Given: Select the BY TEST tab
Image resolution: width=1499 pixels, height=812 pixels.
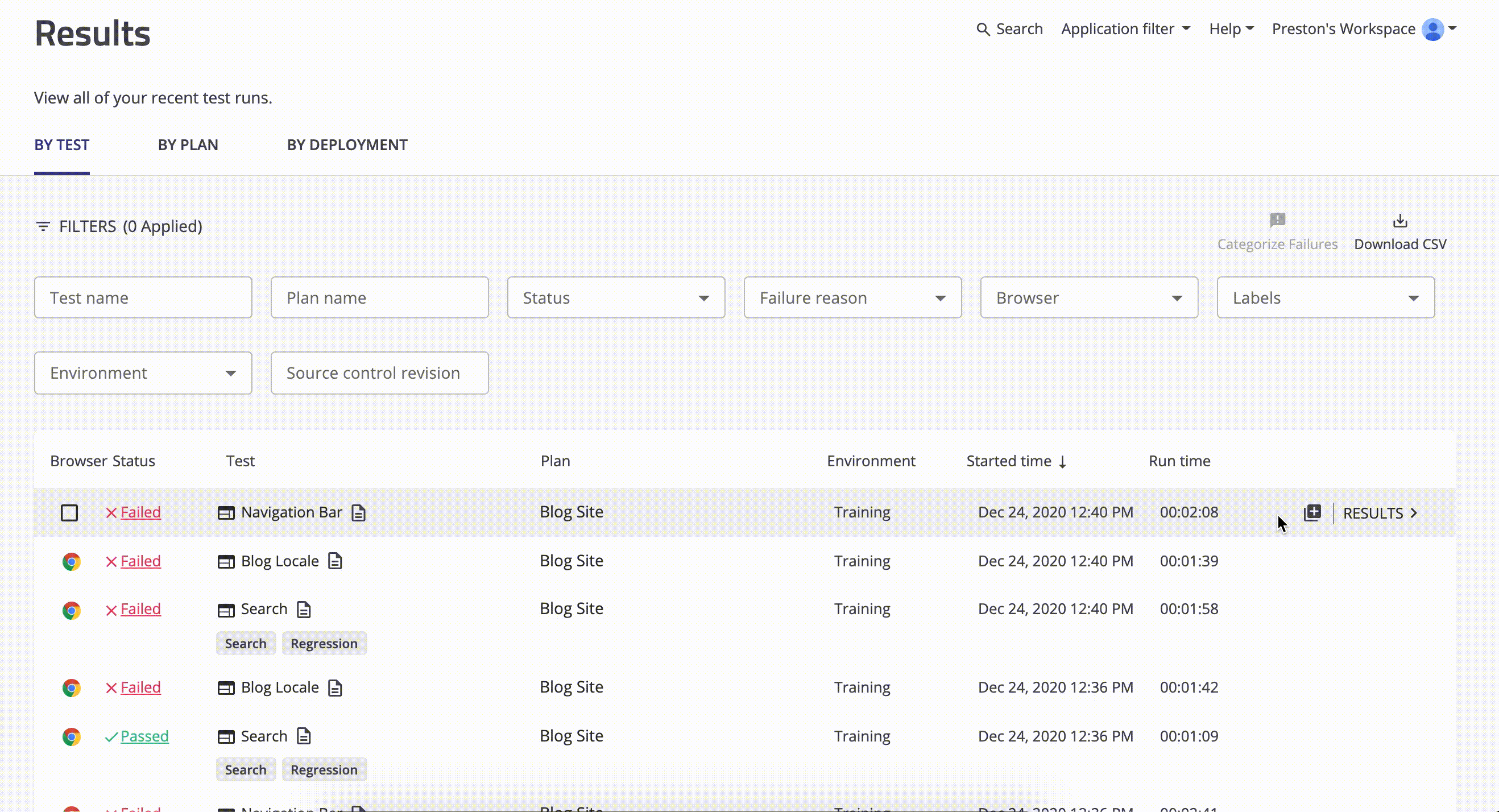Looking at the screenshot, I should point(61,145).
